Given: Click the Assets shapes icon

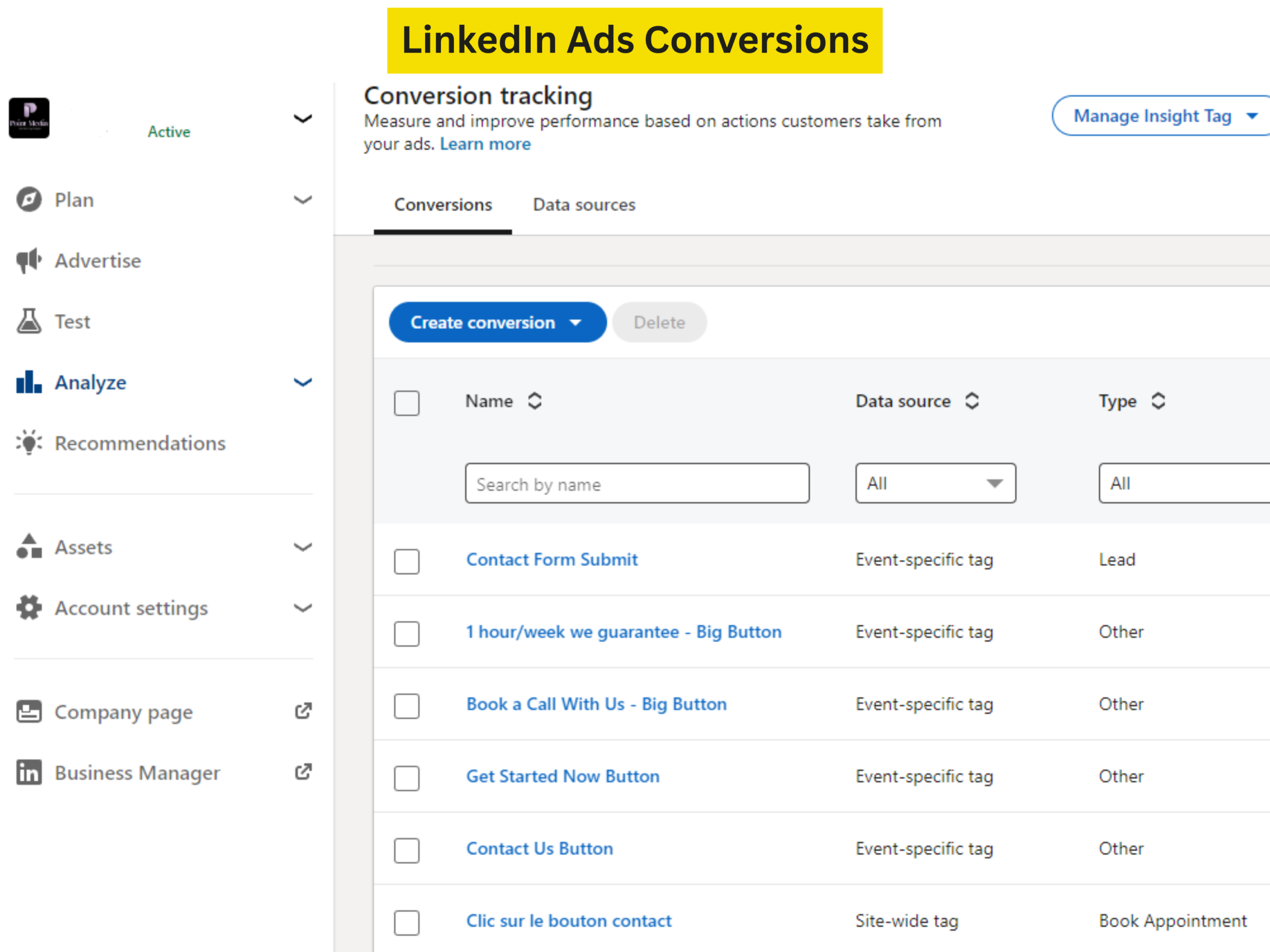Looking at the screenshot, I should [x=29, y=547].
